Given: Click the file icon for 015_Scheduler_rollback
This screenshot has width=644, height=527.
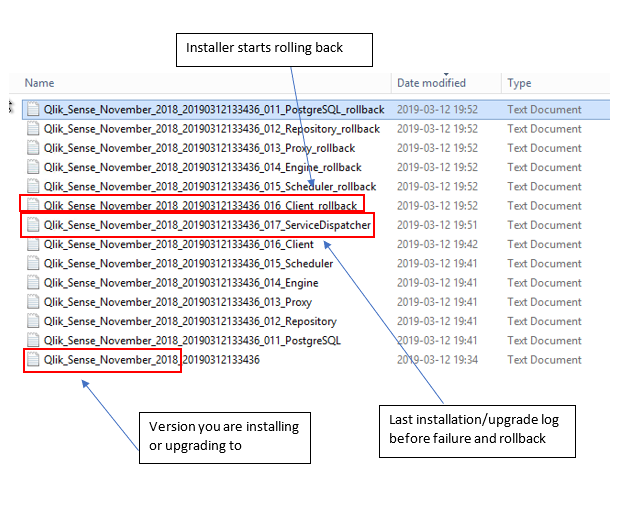Looking at the screenshot, I should 33,186.
